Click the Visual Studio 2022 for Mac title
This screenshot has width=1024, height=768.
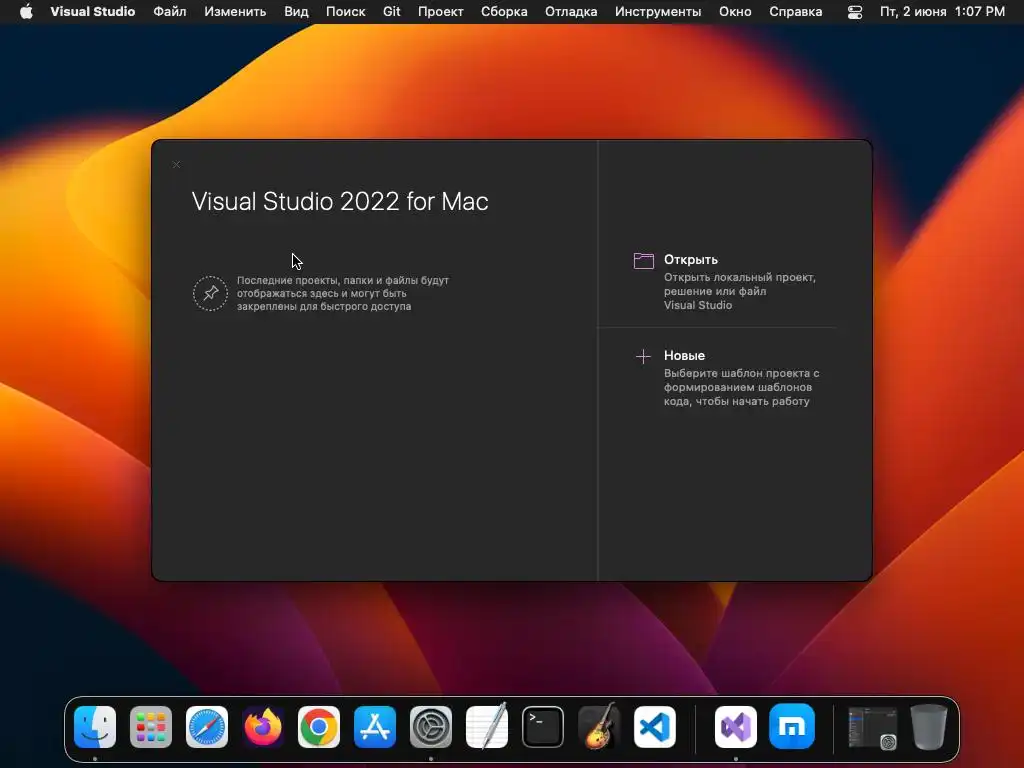(340, 201)
